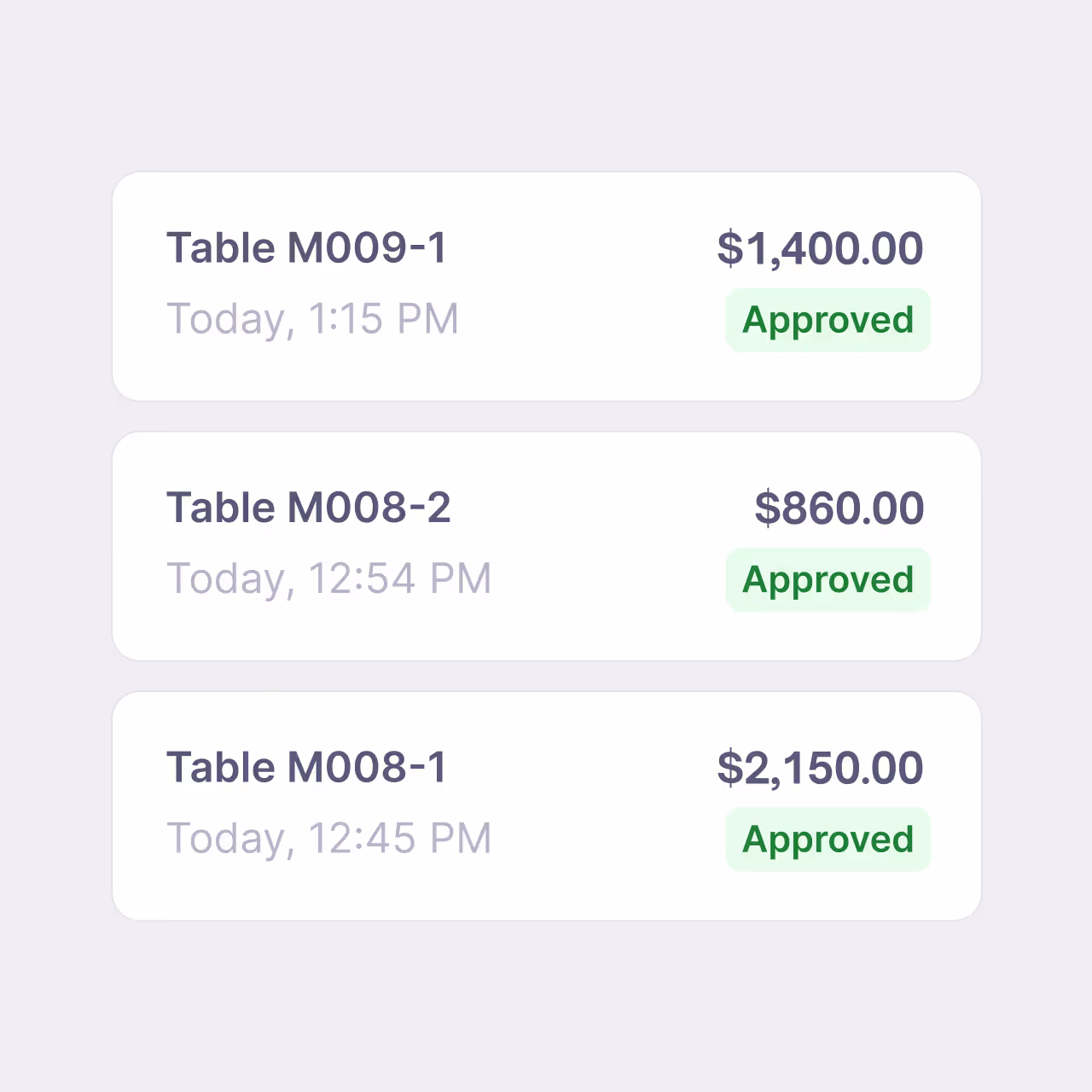1092x1092 pixels.
Task: Click the Approved badge for Table M008-2
Action: point(828,580)
